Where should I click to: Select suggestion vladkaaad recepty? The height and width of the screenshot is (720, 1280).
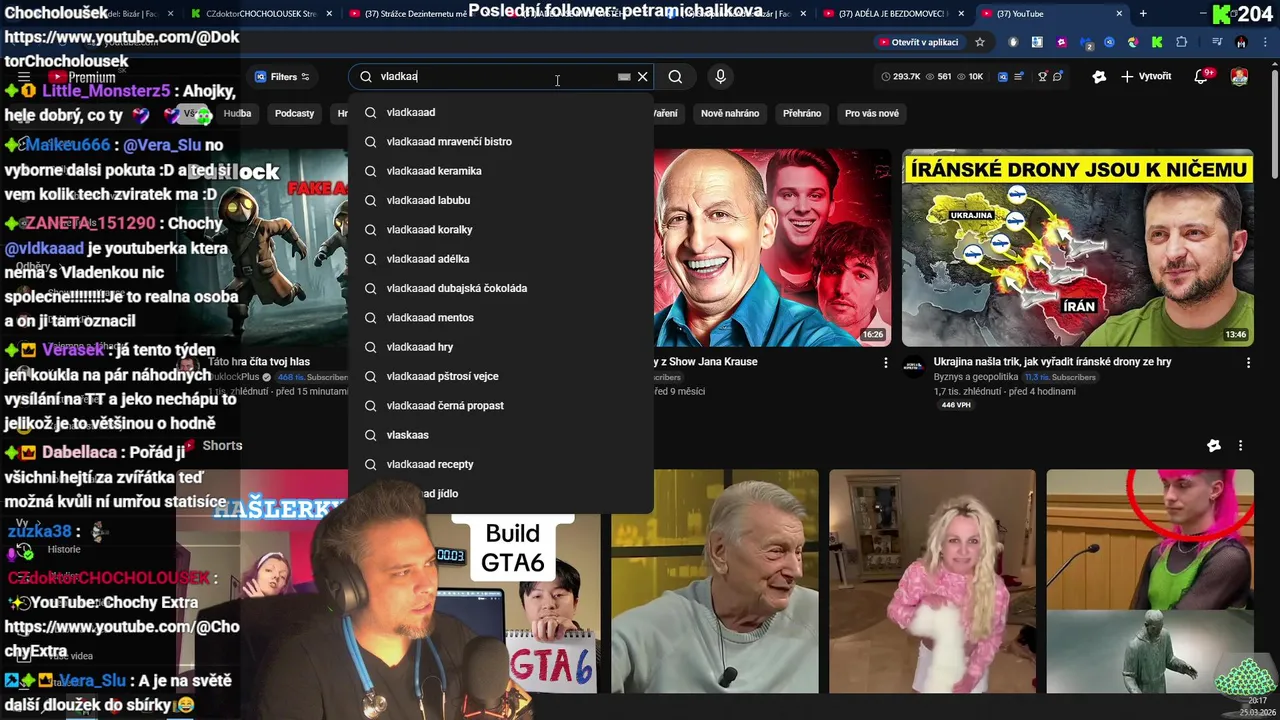[500, 464]
